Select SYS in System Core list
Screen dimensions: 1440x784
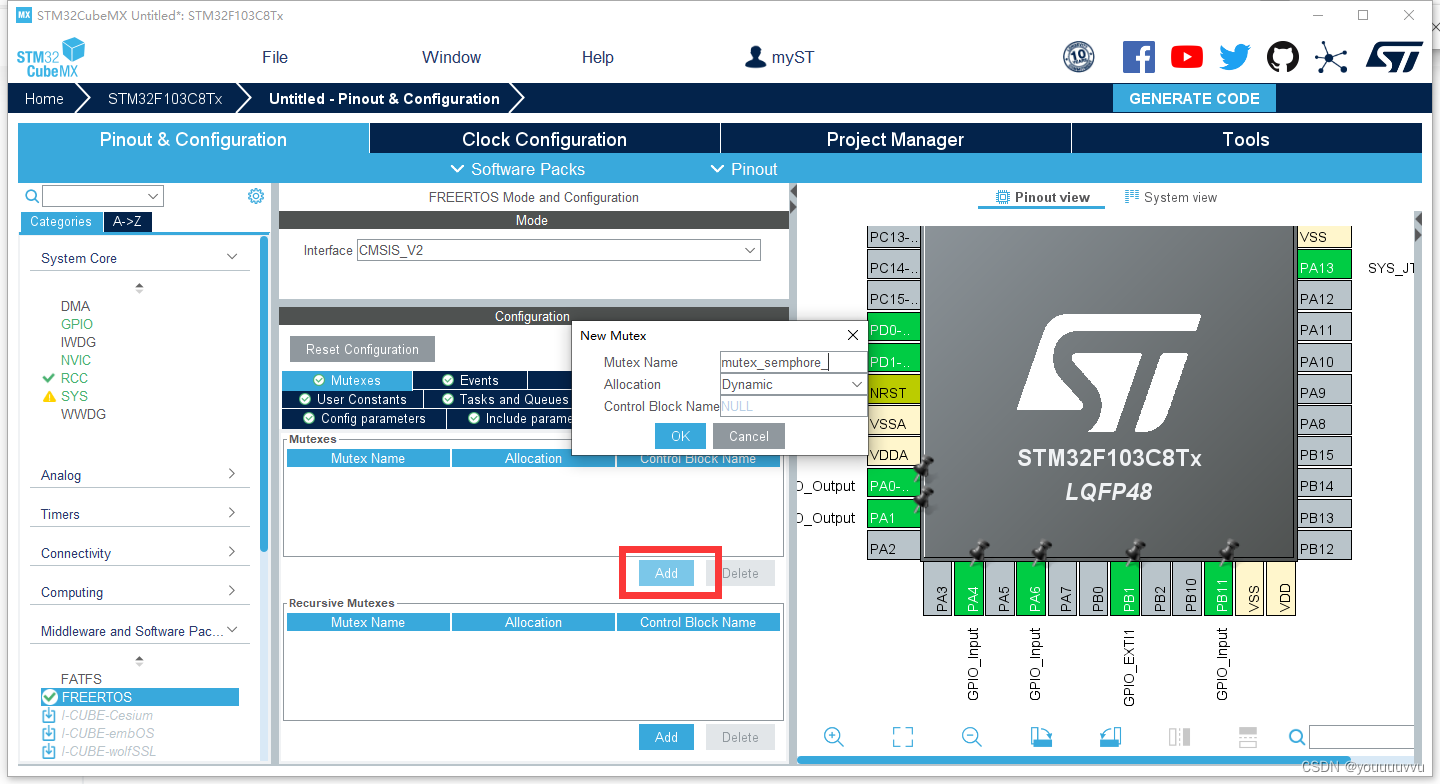75,396
